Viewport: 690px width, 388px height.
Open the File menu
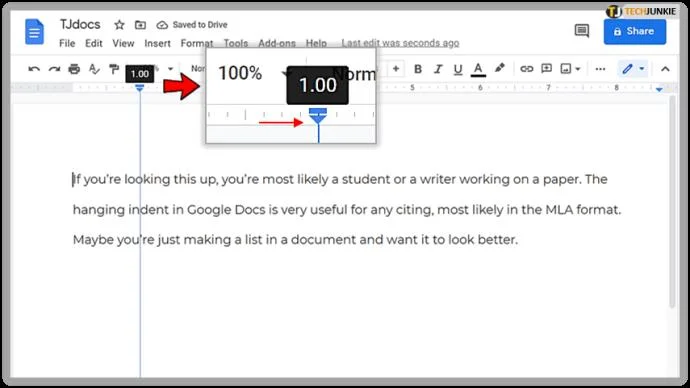coord(67,43)
